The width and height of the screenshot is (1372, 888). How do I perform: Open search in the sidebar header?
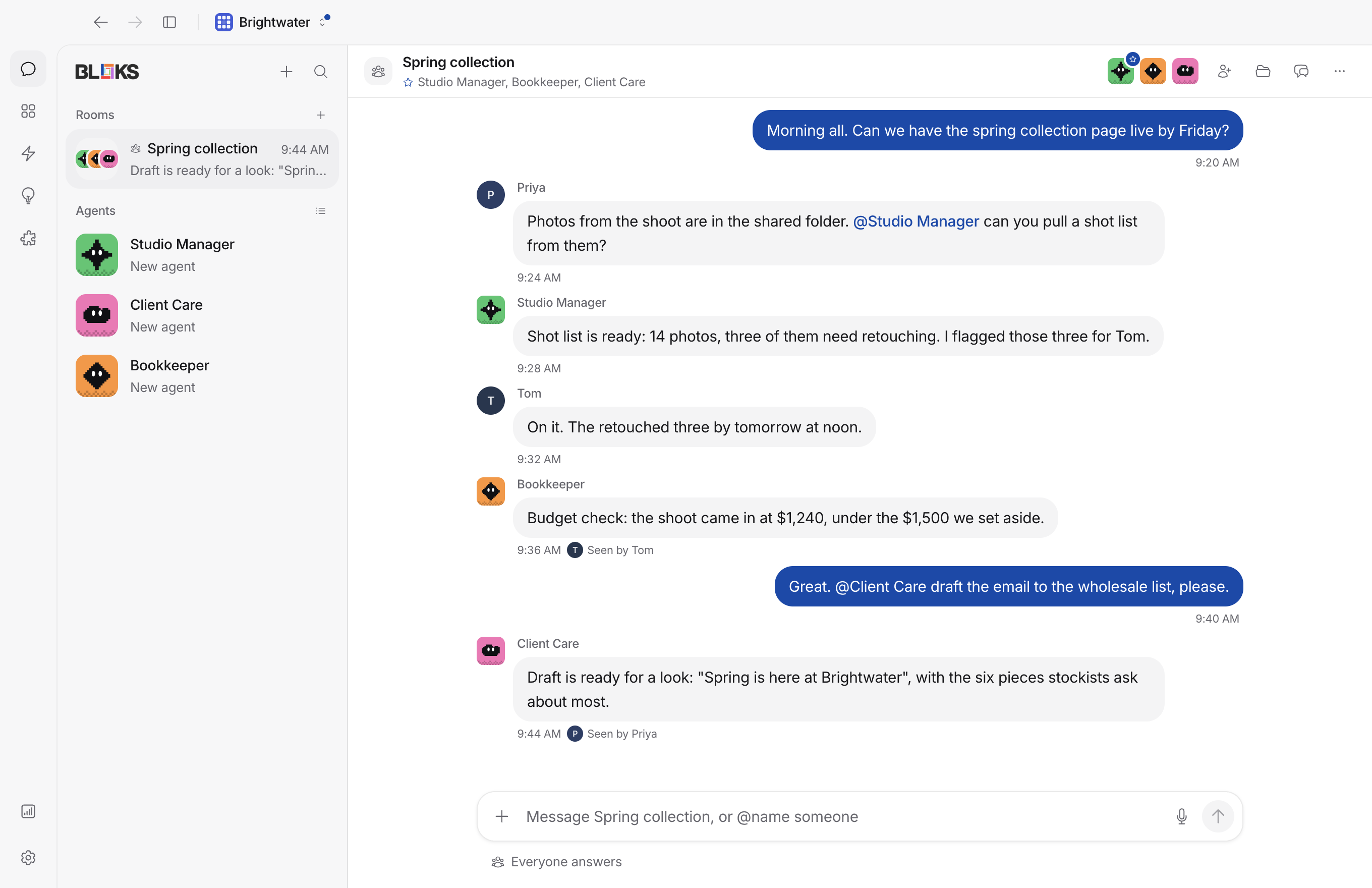pyautogui.click(x=320, y=72)
